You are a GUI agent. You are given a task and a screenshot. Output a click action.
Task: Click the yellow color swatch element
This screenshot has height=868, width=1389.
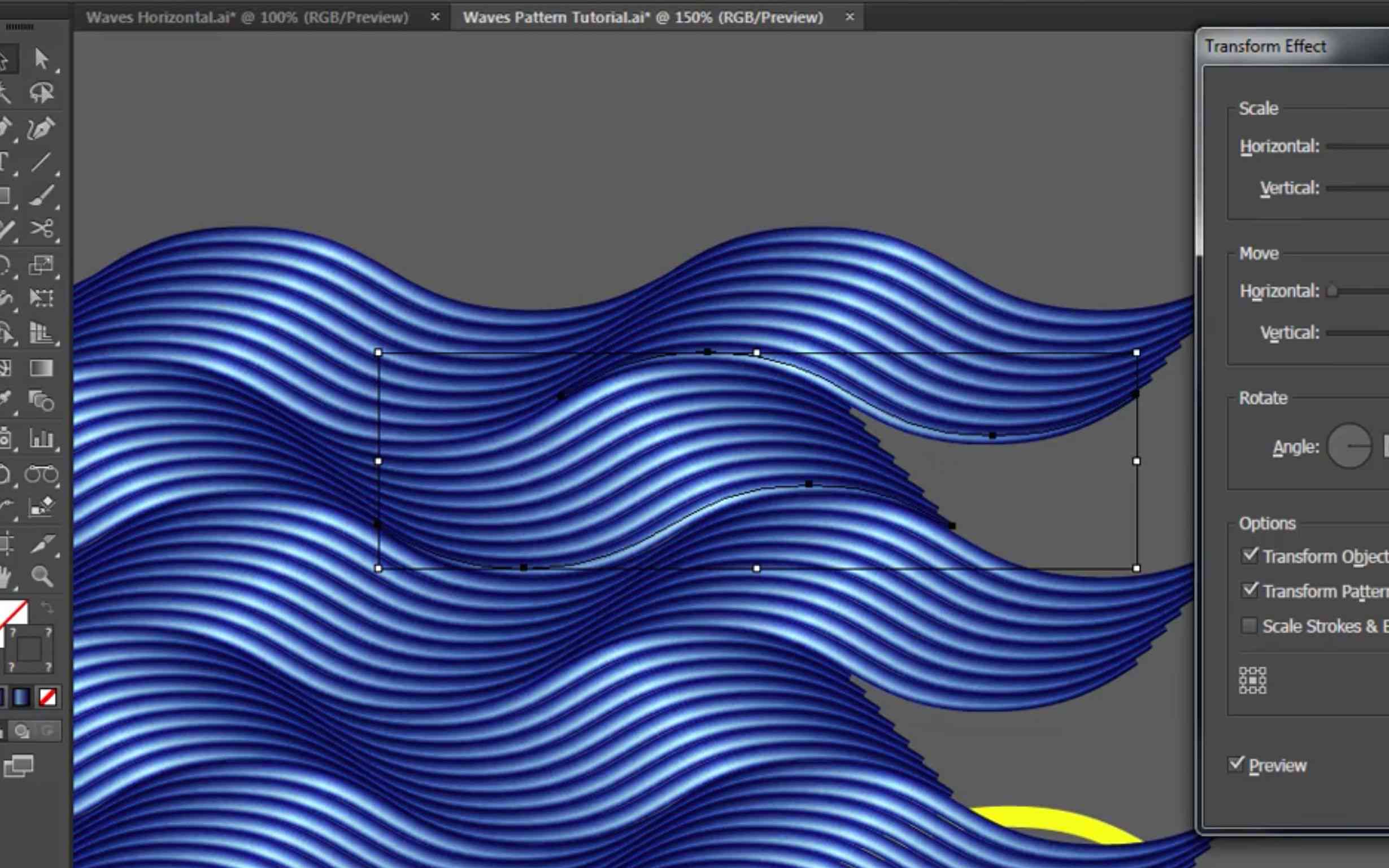tap(1050, 825)
